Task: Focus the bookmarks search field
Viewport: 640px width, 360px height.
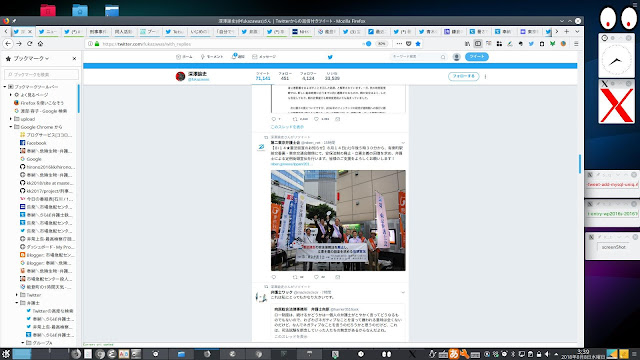Action: click(41, 74)
